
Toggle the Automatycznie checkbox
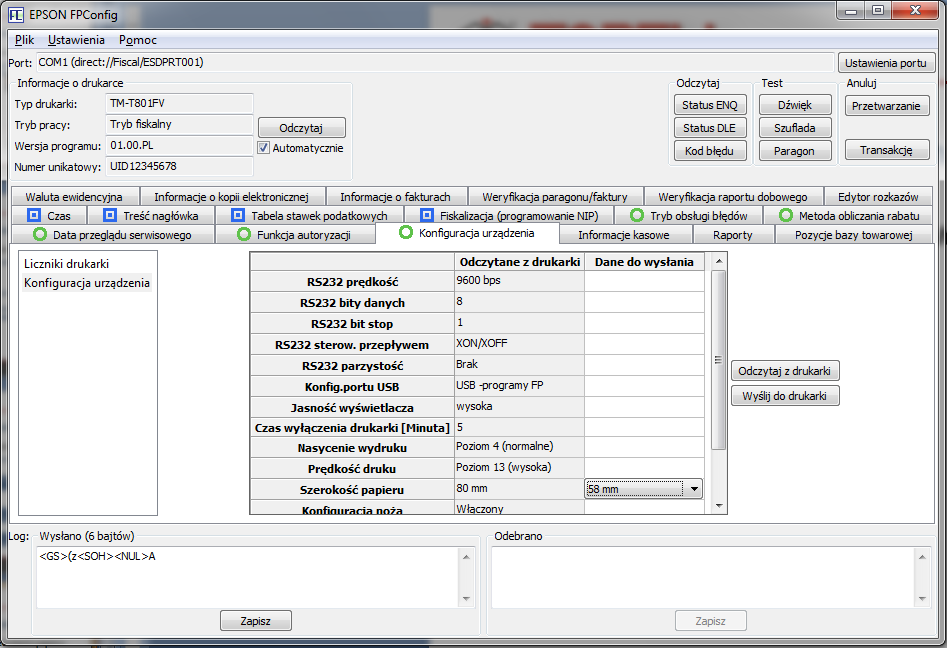(x=263, y=148)
